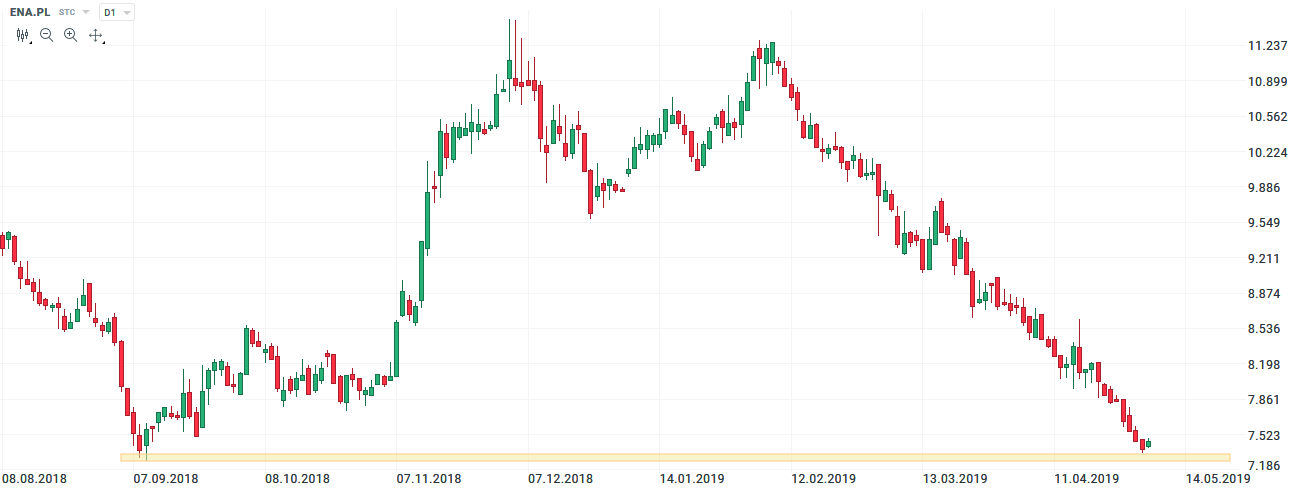Screen dimensions: 1307x492
Task: Select the 14.05.2019 date on the time axis
Action: [1217, 479]
